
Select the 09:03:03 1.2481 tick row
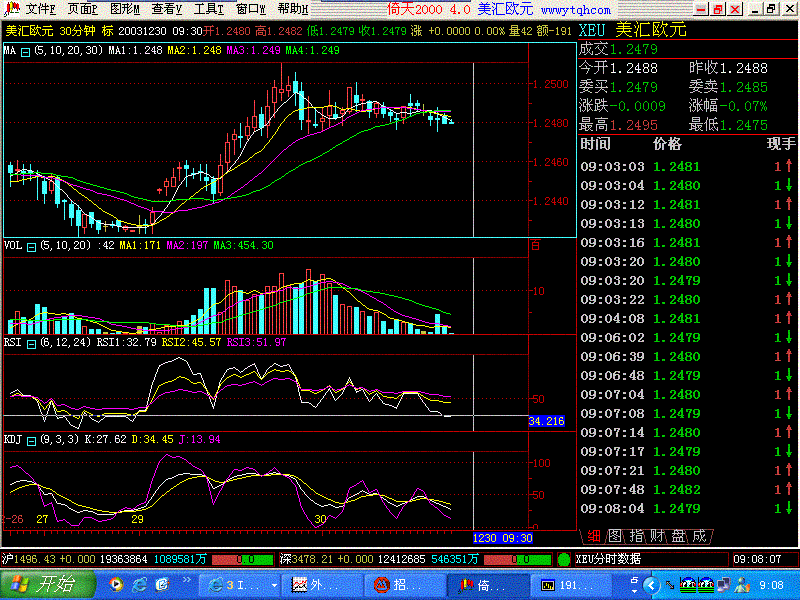coord(687,167)
